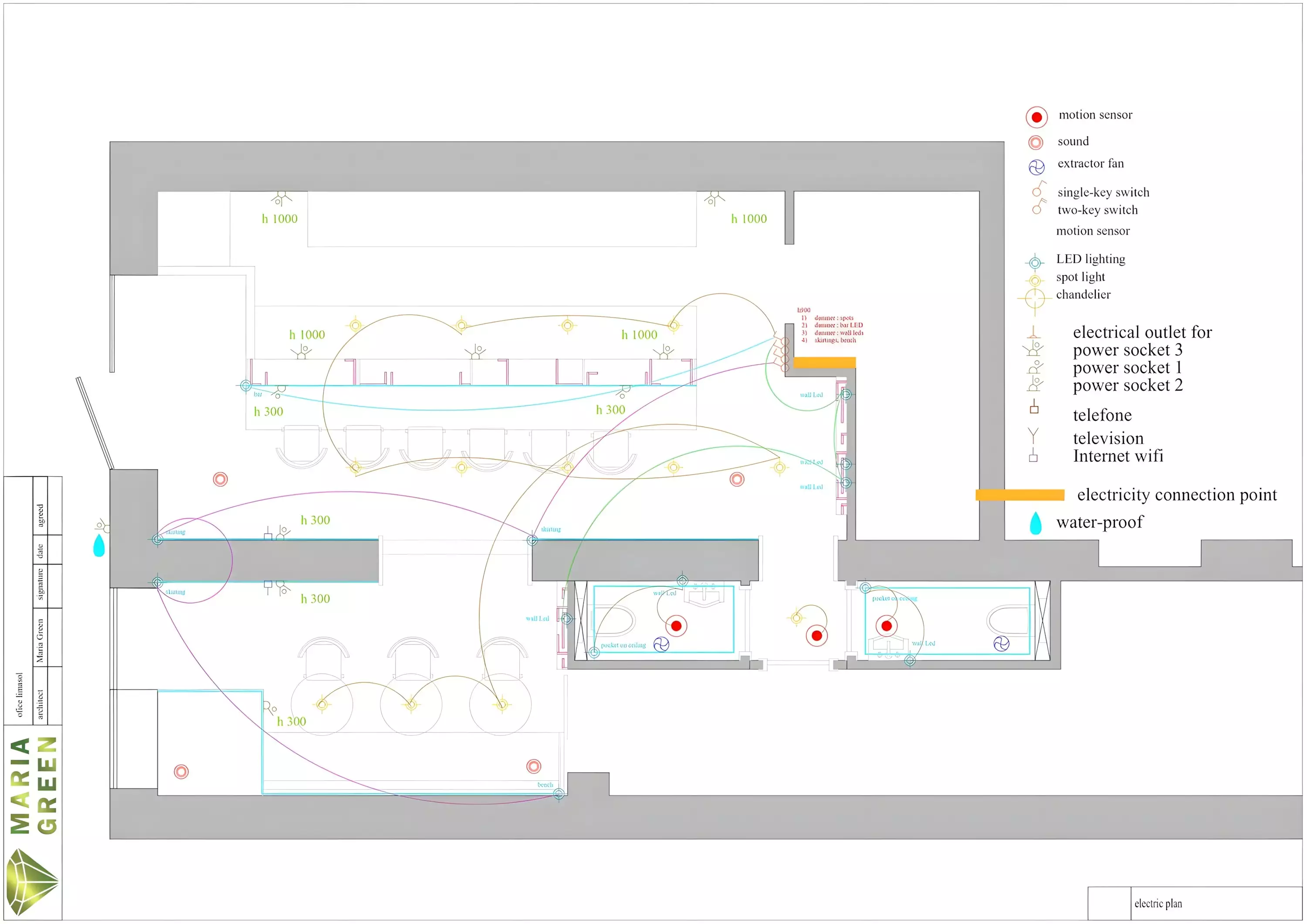The width and height of the screenshot is (1307, 924).
Task: Click the chandelier symbol in legend
Action: [x=1034, y=298]
